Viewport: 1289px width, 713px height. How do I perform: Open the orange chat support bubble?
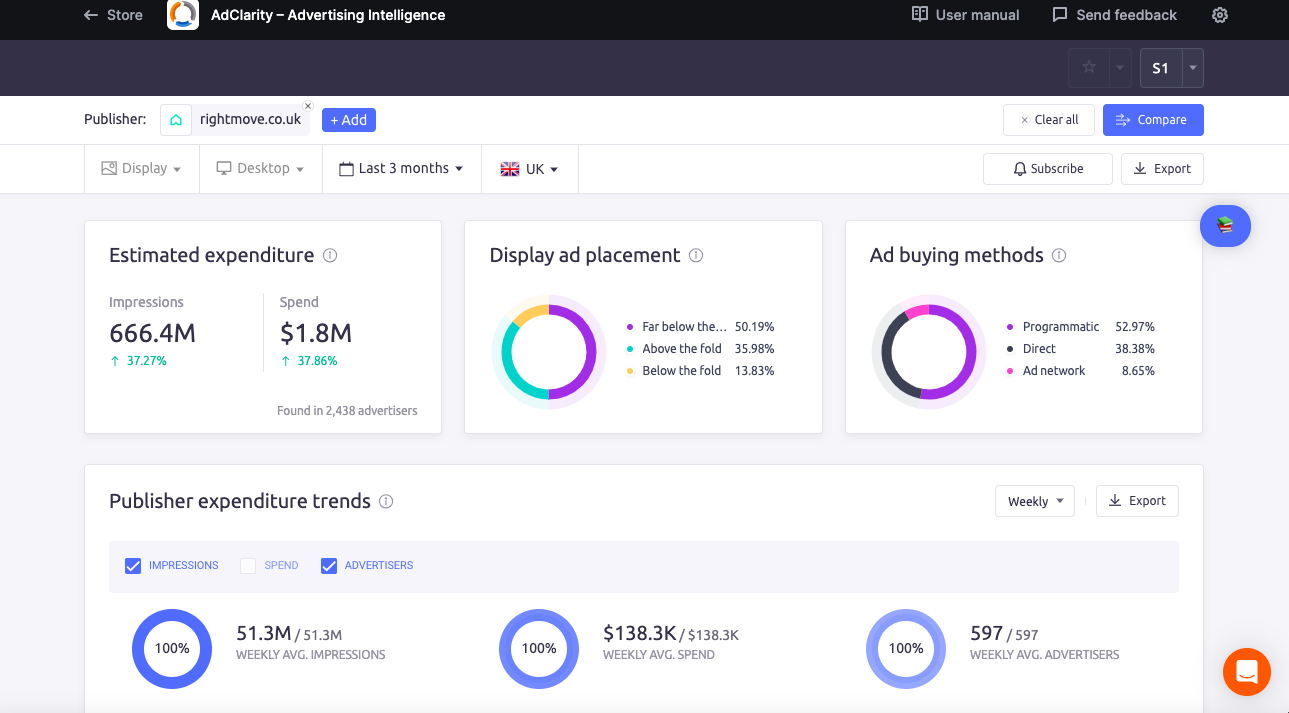(1246, 671)
